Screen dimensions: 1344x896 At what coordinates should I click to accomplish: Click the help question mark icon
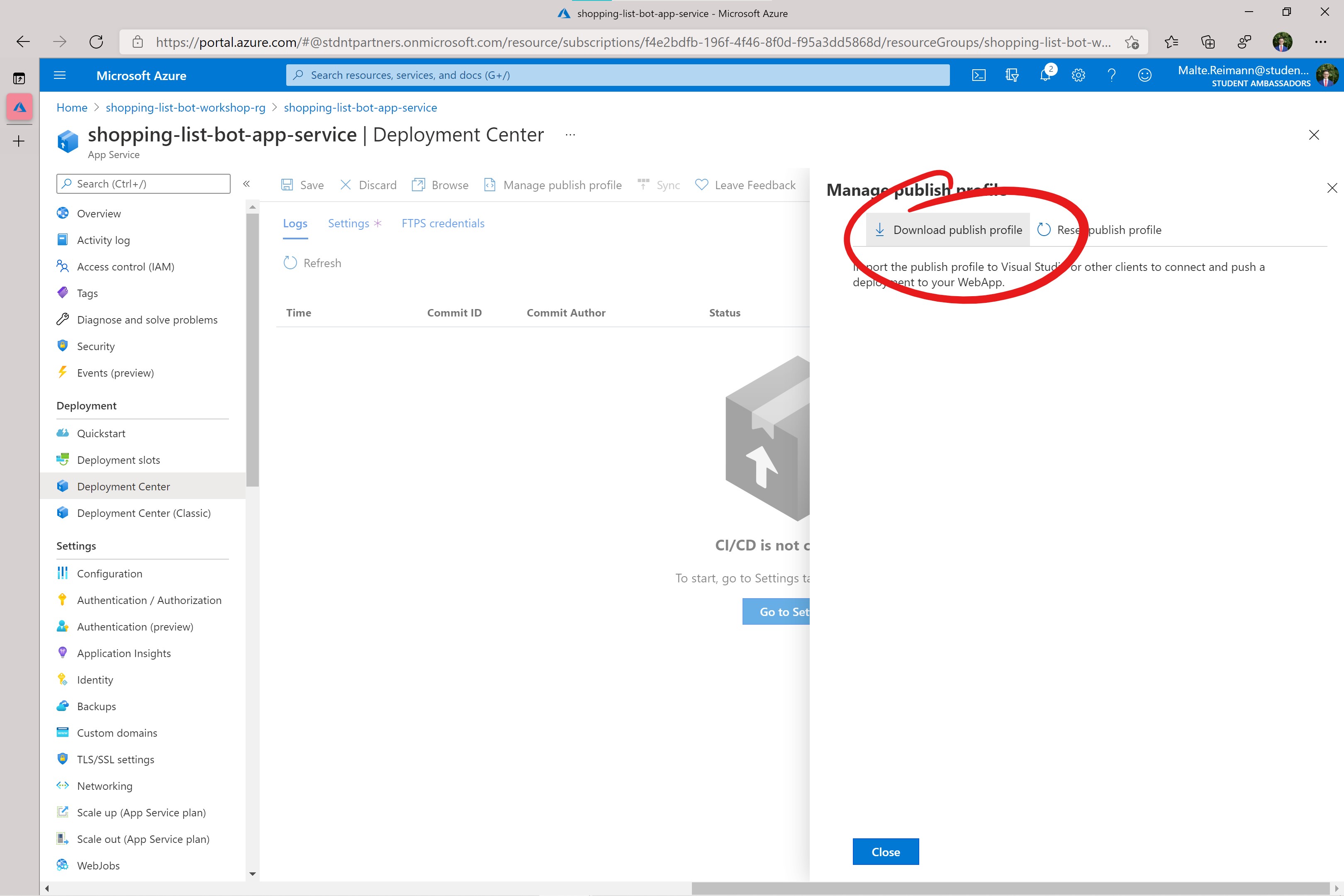pos(1111,75)
